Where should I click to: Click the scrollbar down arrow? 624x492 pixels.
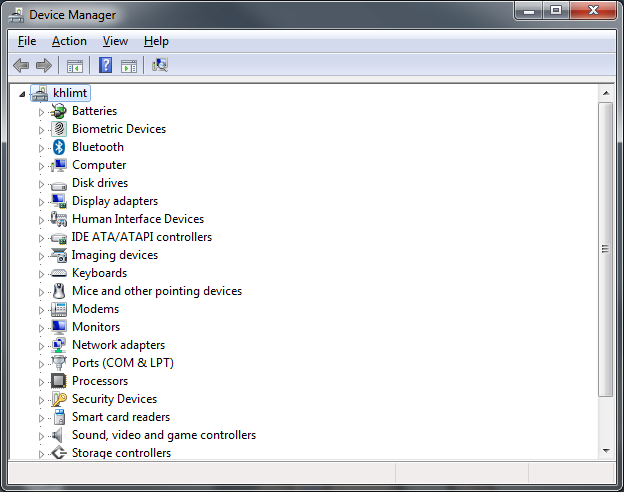pos(606,451)
